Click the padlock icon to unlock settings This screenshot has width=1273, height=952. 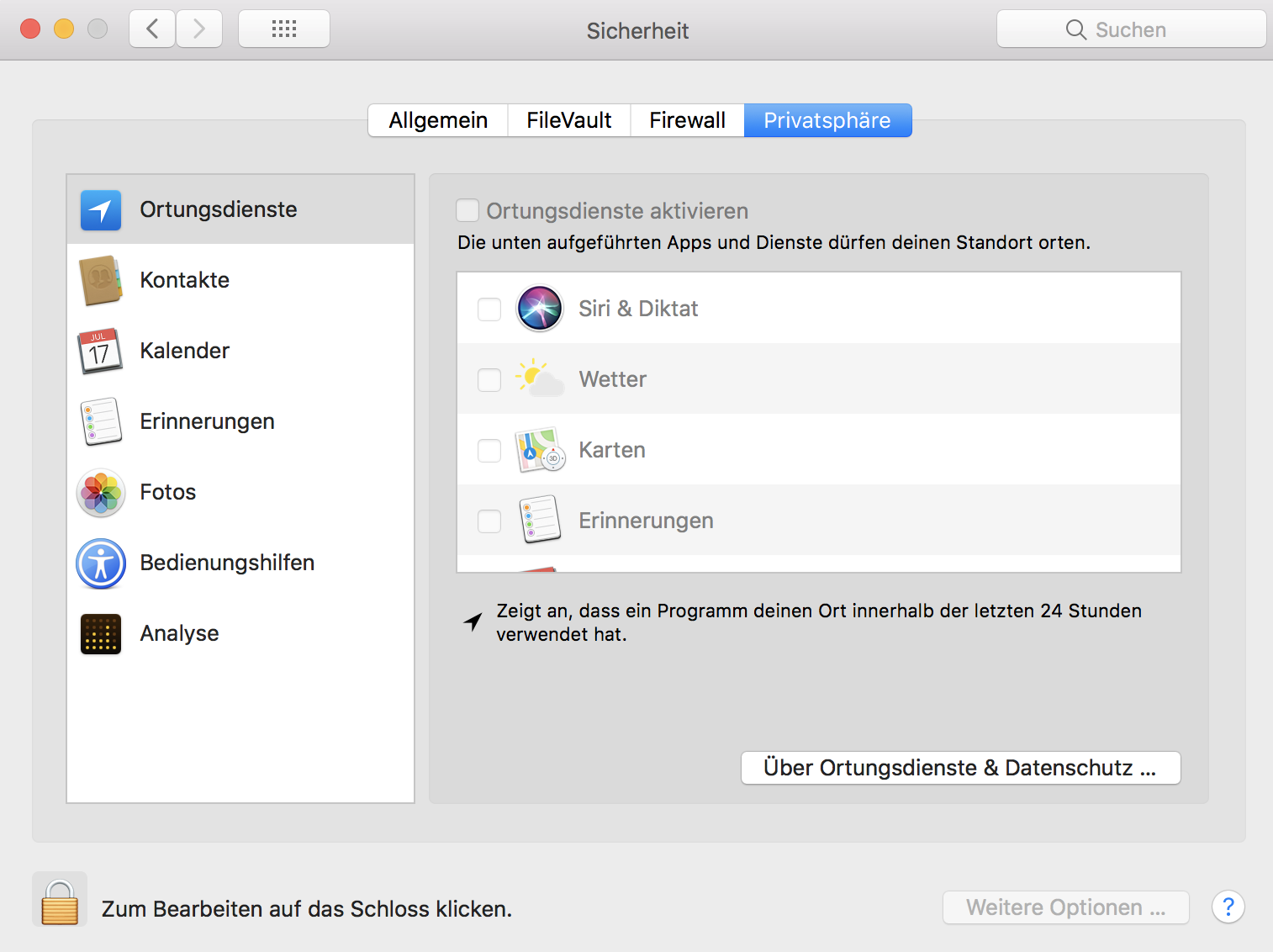tap(60, 902)
